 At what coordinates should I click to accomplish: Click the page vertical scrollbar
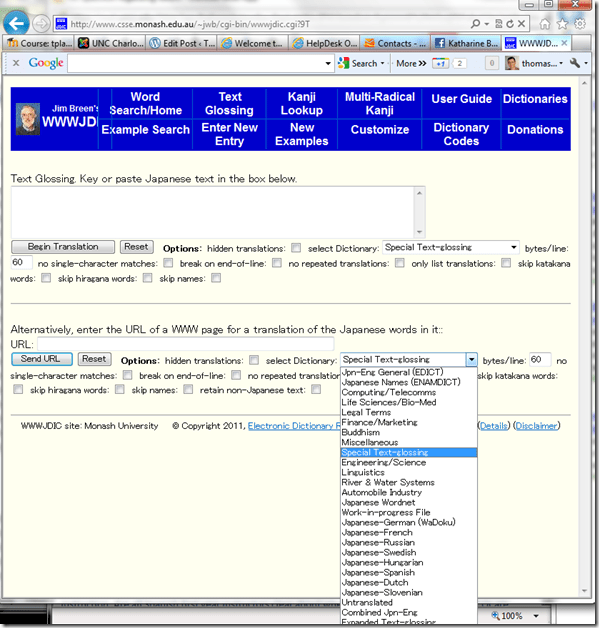(x=584, y=336)
